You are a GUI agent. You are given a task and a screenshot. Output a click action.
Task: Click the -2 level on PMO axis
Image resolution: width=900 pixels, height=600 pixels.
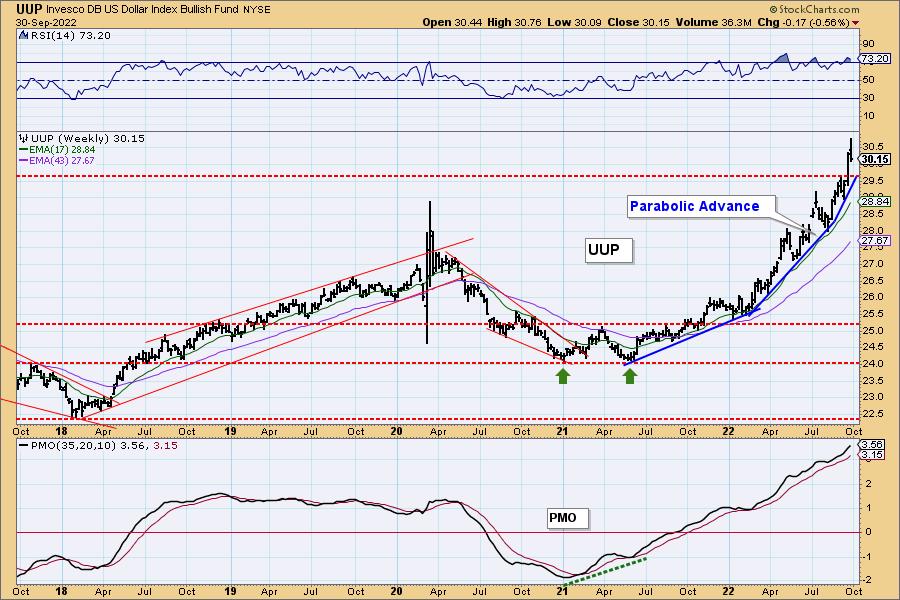point(867,580)
